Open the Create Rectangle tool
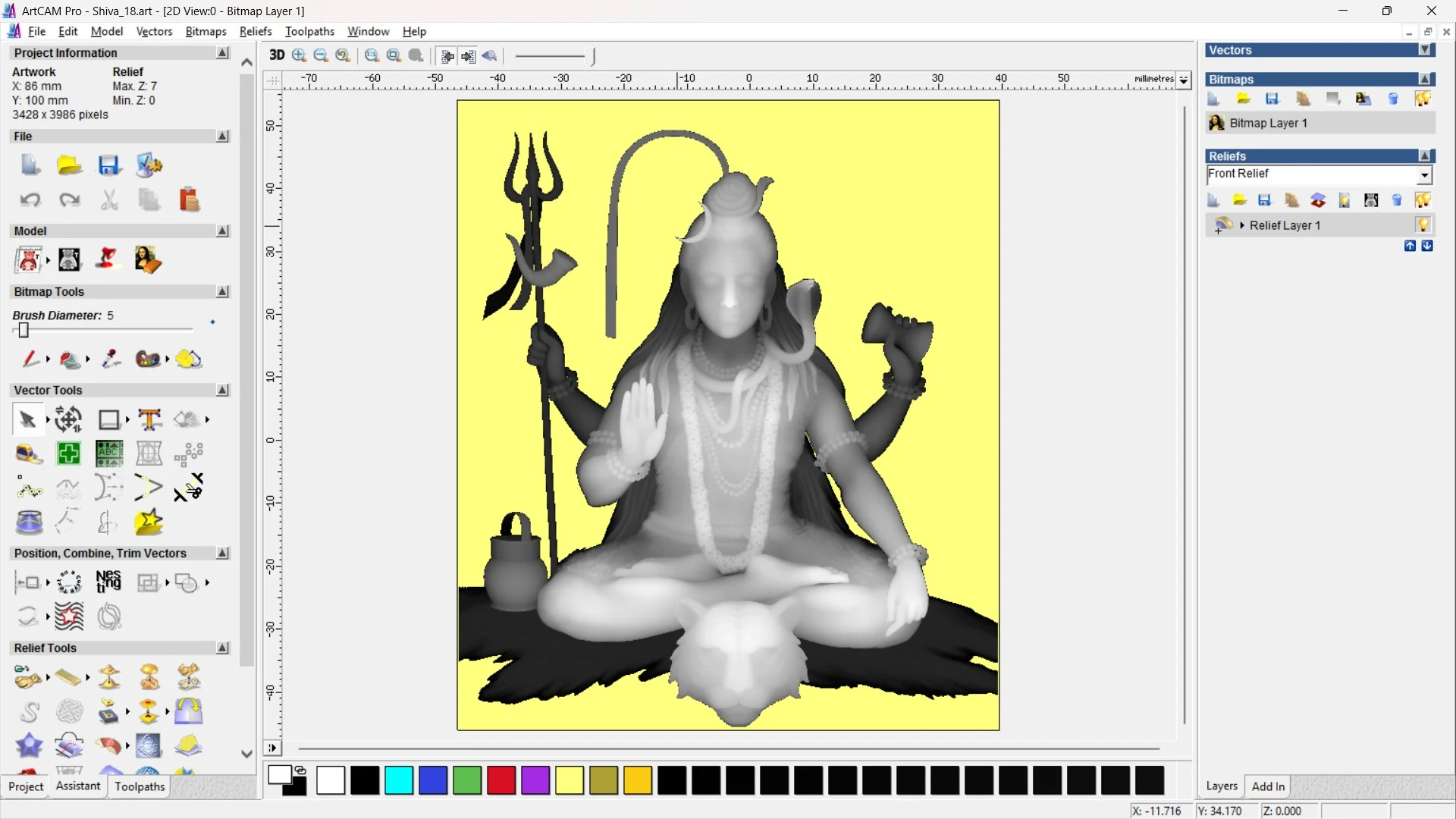The height and width of the screenshot is (819, 1456). coord(108,419)
